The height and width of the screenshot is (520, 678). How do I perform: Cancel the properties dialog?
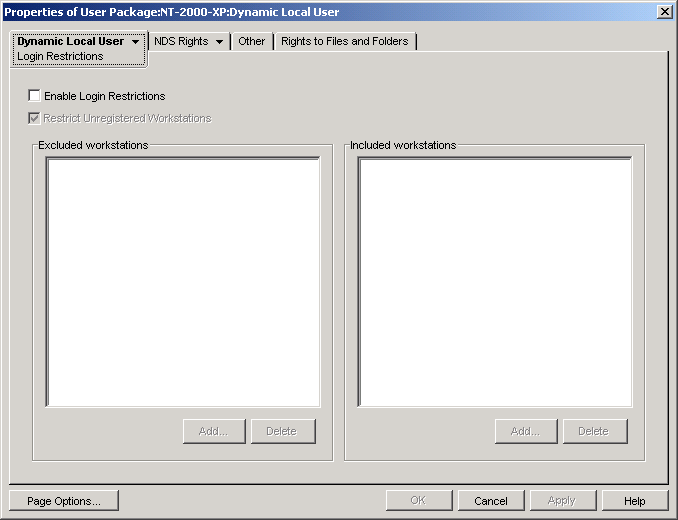491,501
